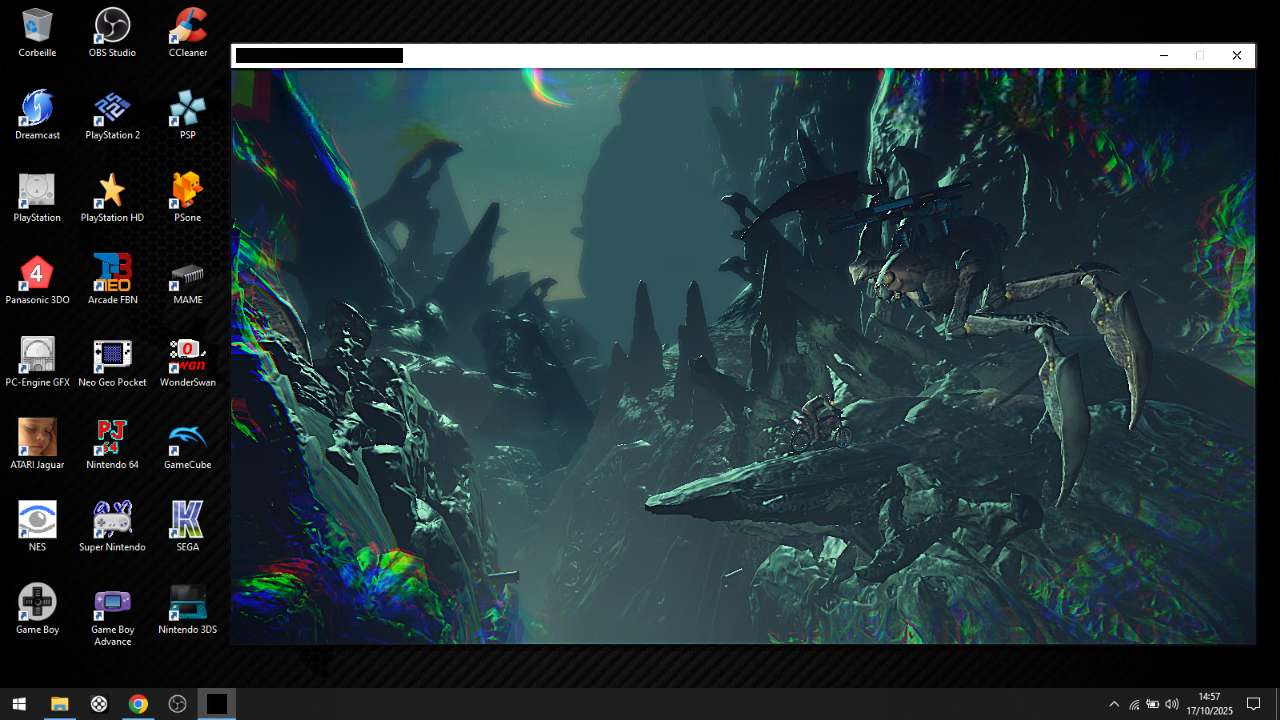Launch the PlayStation 2 emulator shortcut
This screenshot has width=1280, height=720.
click(x=112, y=109)
